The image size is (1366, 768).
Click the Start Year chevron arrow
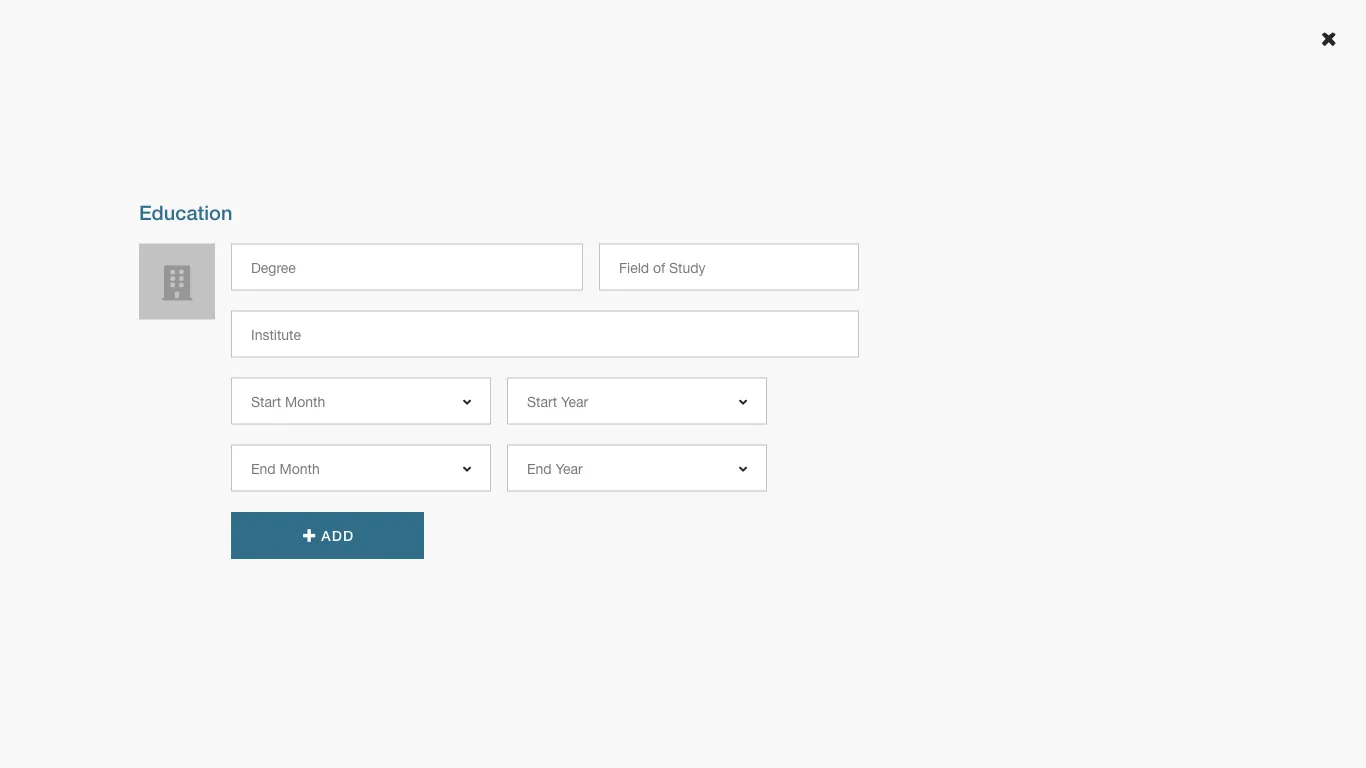[743, 402]
